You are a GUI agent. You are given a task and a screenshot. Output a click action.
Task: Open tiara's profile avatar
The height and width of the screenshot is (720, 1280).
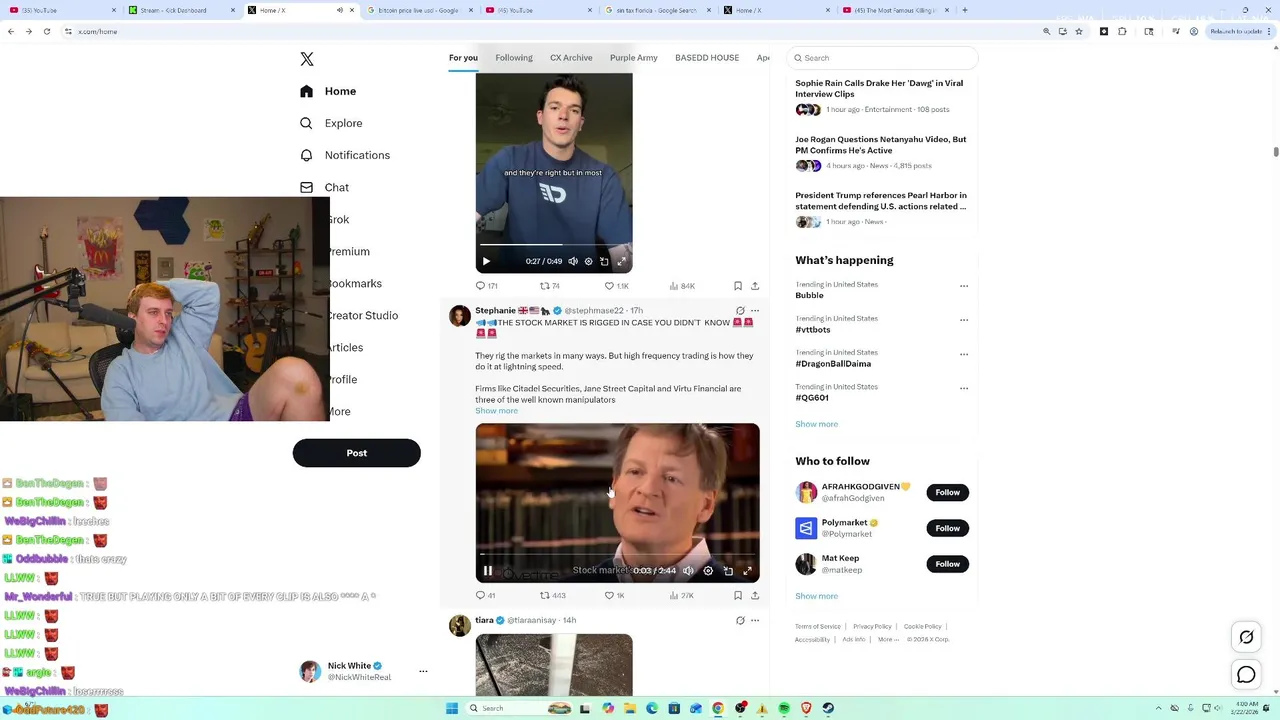point(460,625)
